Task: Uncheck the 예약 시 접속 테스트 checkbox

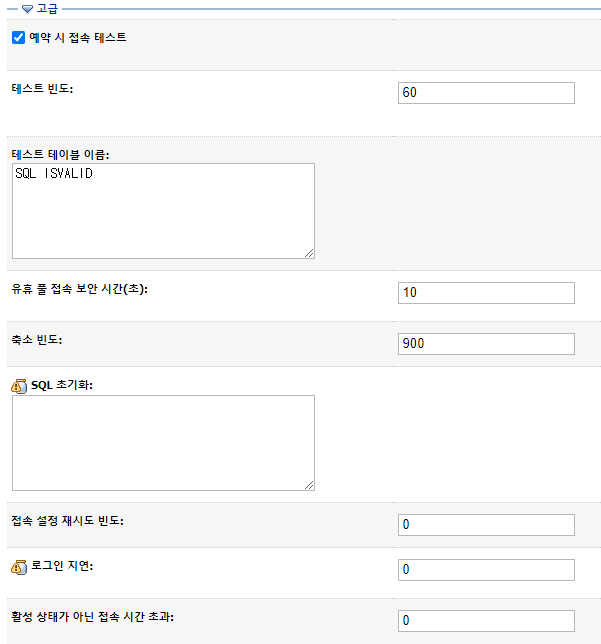Action: 18,37
